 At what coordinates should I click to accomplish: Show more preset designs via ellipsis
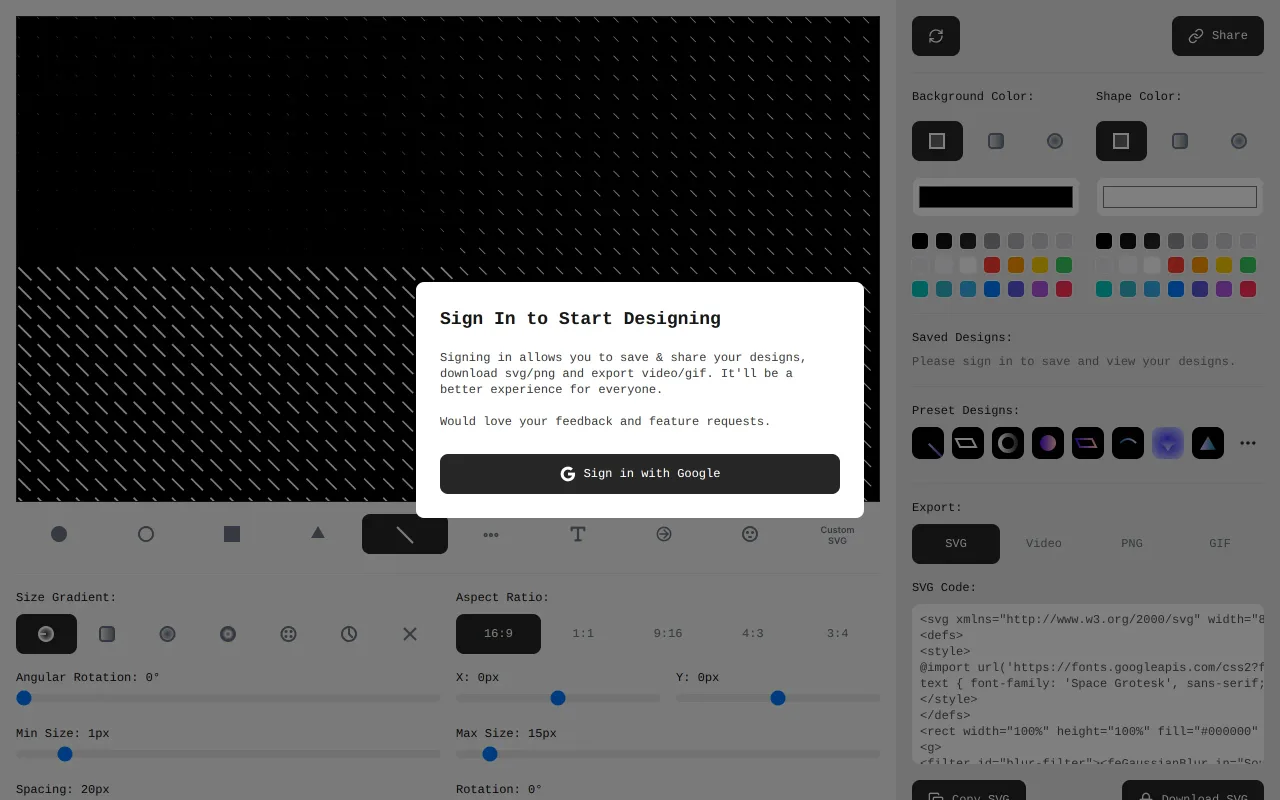pyautogui.click(x=1248, y=443)
